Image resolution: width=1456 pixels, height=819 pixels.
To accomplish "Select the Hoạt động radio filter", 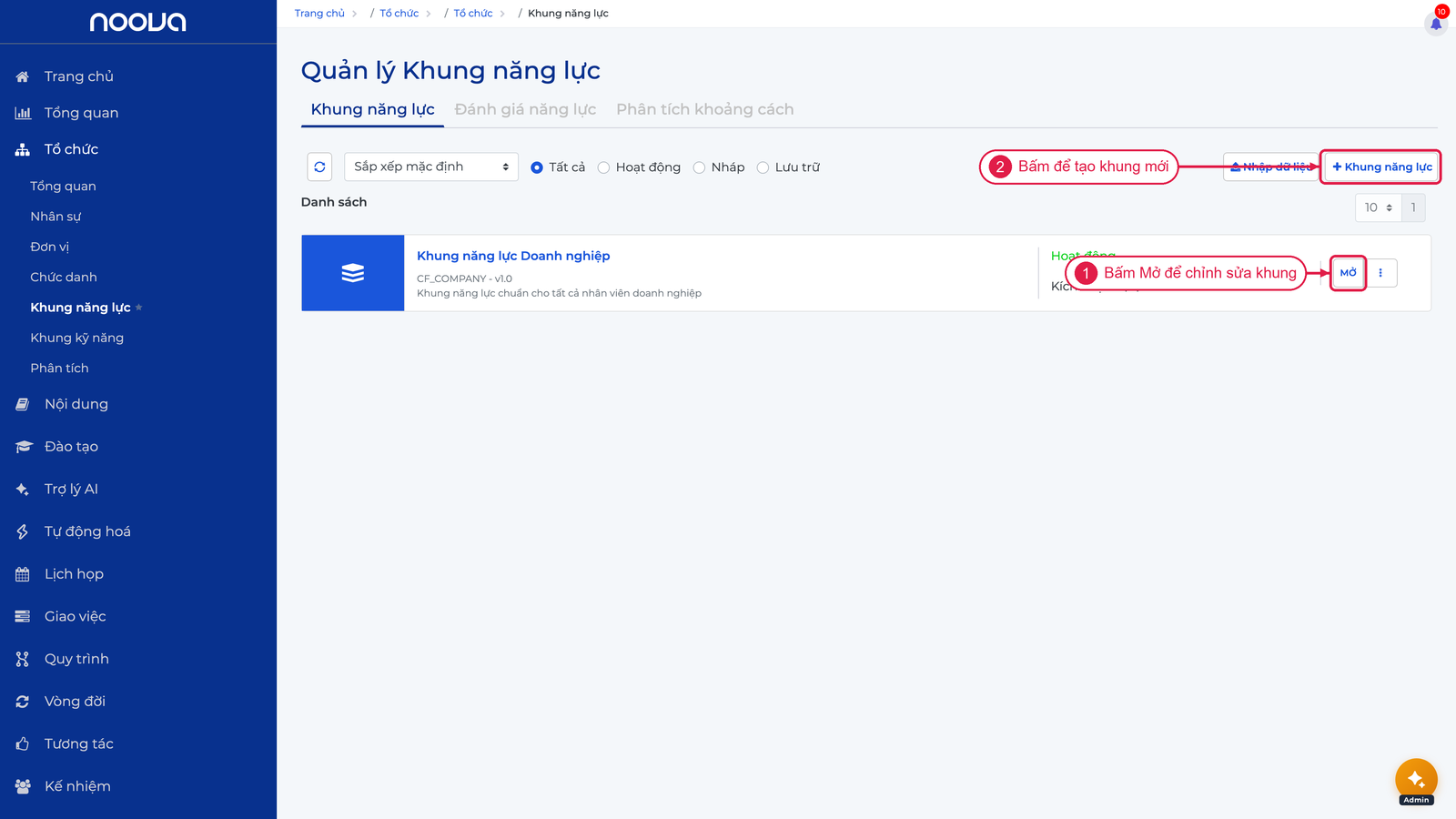I will [603, 167].
